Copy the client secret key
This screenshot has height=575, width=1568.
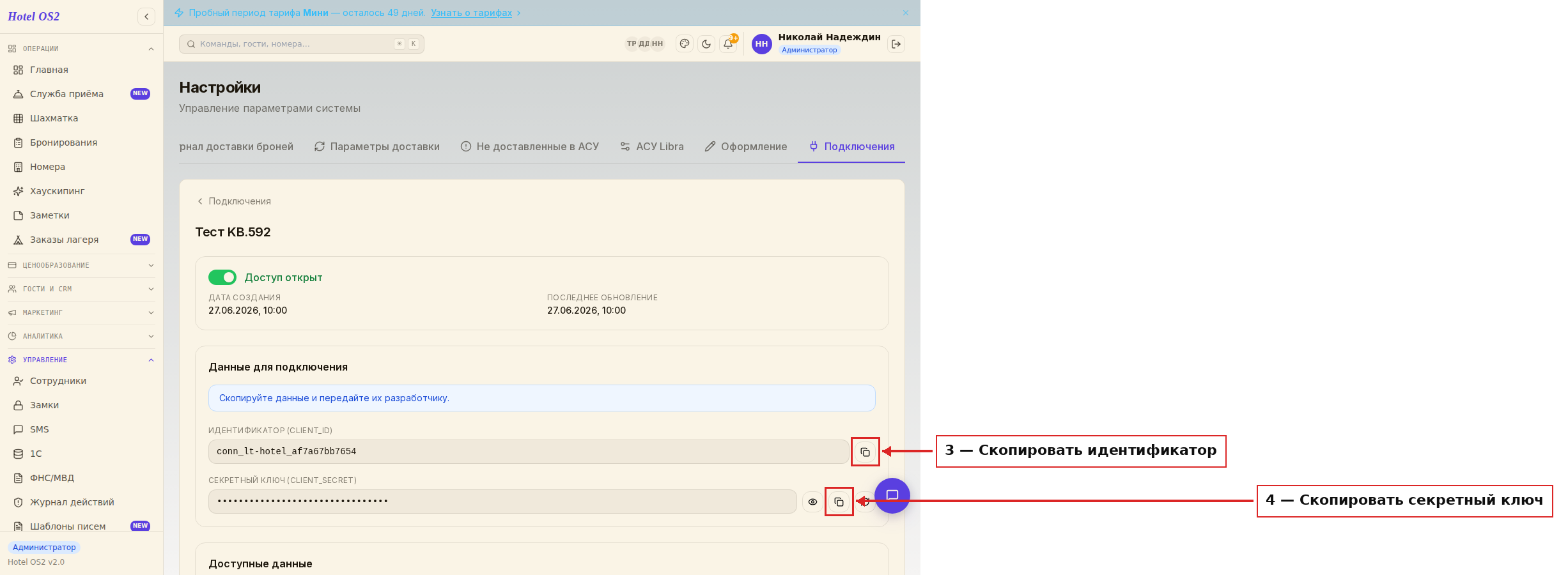point(839,502)
